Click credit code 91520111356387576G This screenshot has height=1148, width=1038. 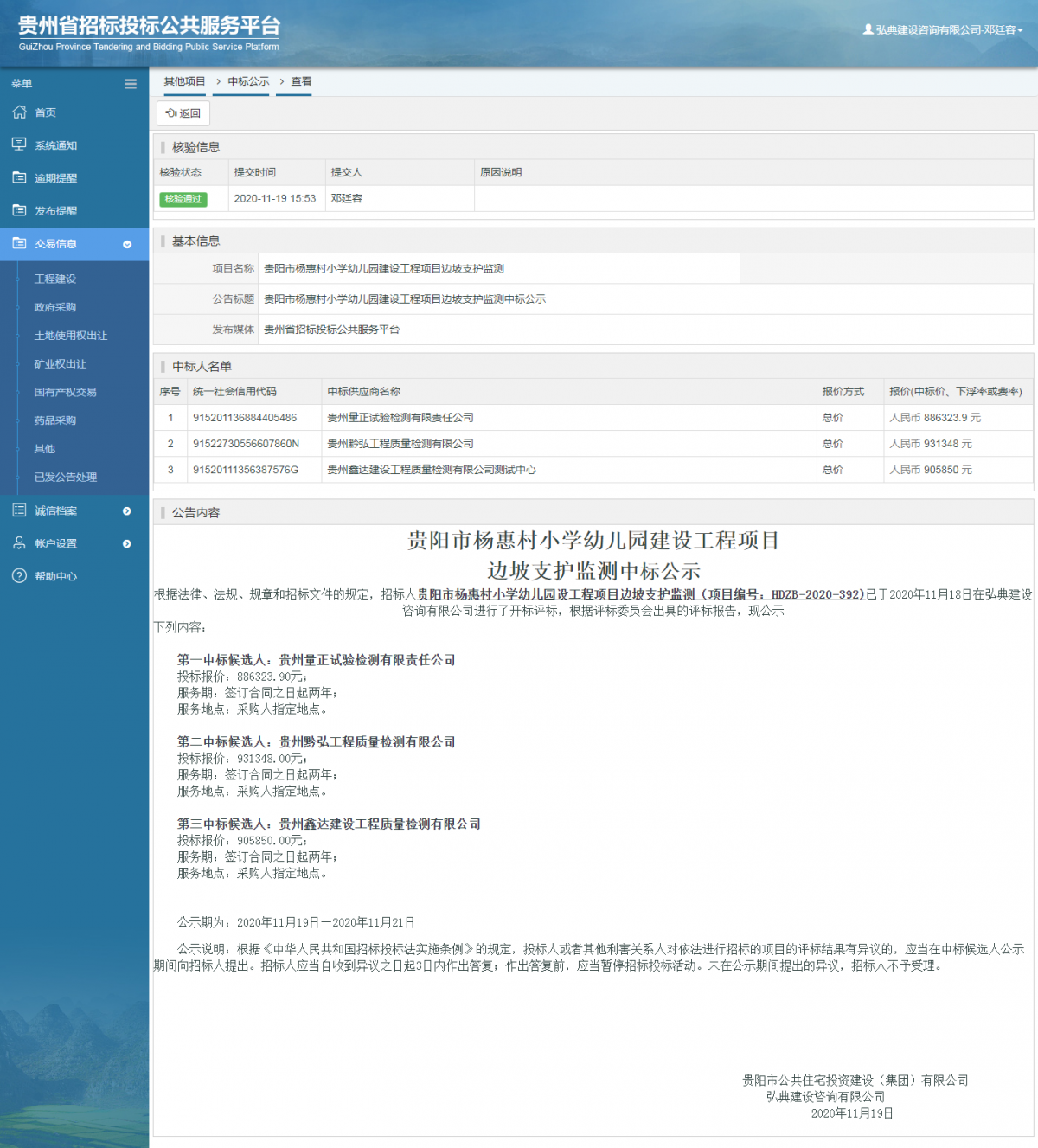[x=246, y=470]
